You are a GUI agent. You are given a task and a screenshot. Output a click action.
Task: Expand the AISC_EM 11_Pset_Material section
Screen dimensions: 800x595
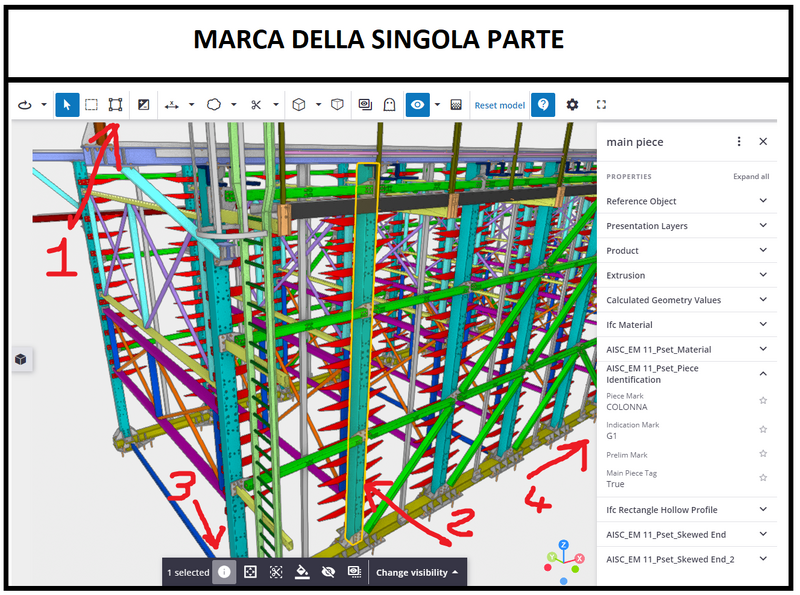coord(687,350)
